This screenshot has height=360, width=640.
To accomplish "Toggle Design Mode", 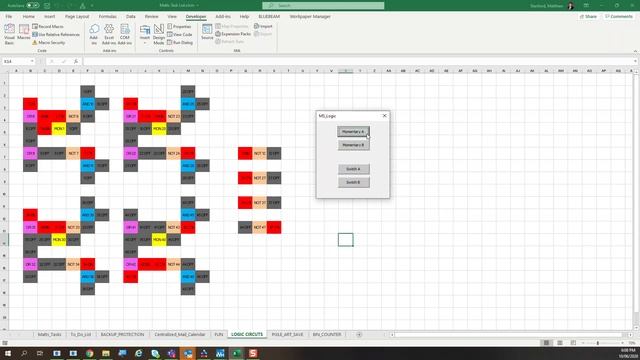I will 159,34.
